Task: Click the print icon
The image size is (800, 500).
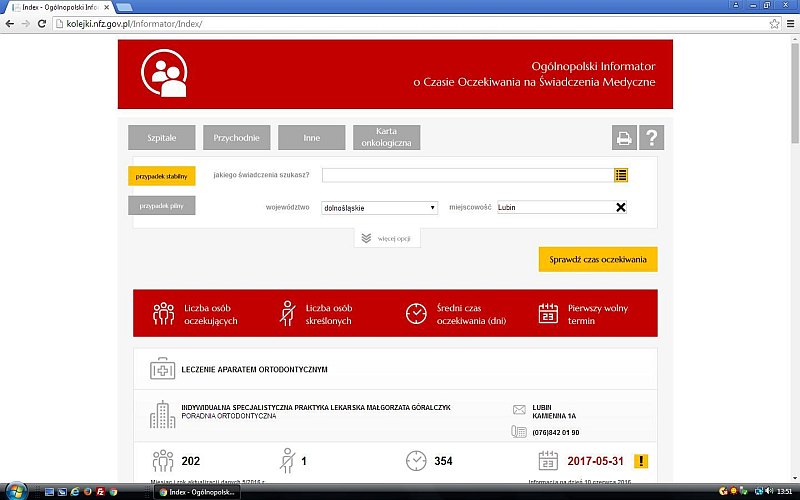Action: click(x=623, y=138)
